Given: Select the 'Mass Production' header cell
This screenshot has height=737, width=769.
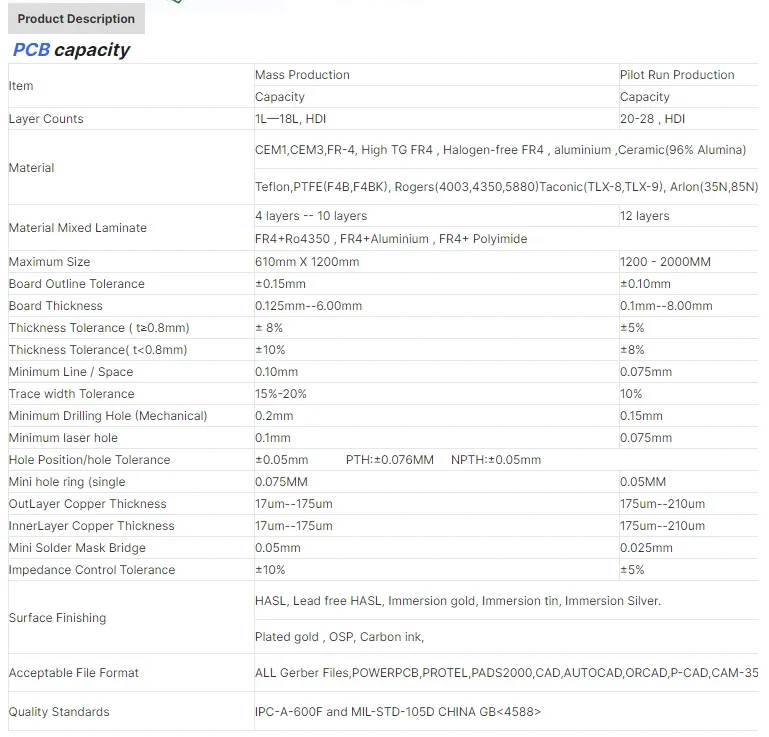Looking at the screenshot, I should [x=302, y=75].
